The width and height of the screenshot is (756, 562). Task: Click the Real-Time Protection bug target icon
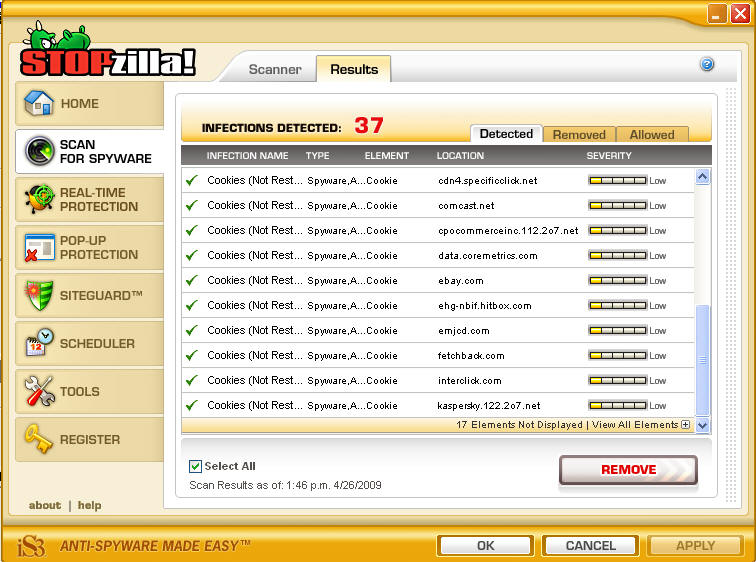point(39,199)
